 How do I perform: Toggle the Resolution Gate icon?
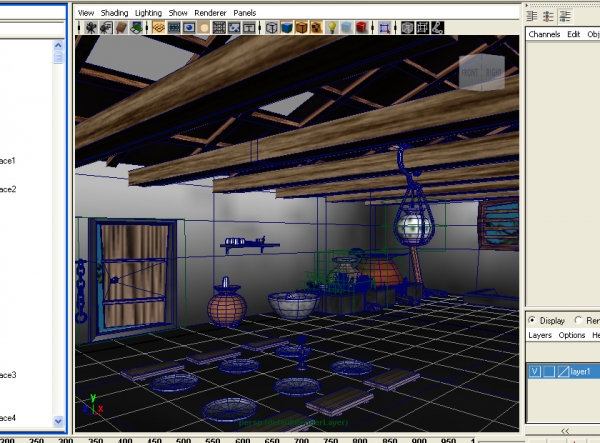tap(189, 28)
